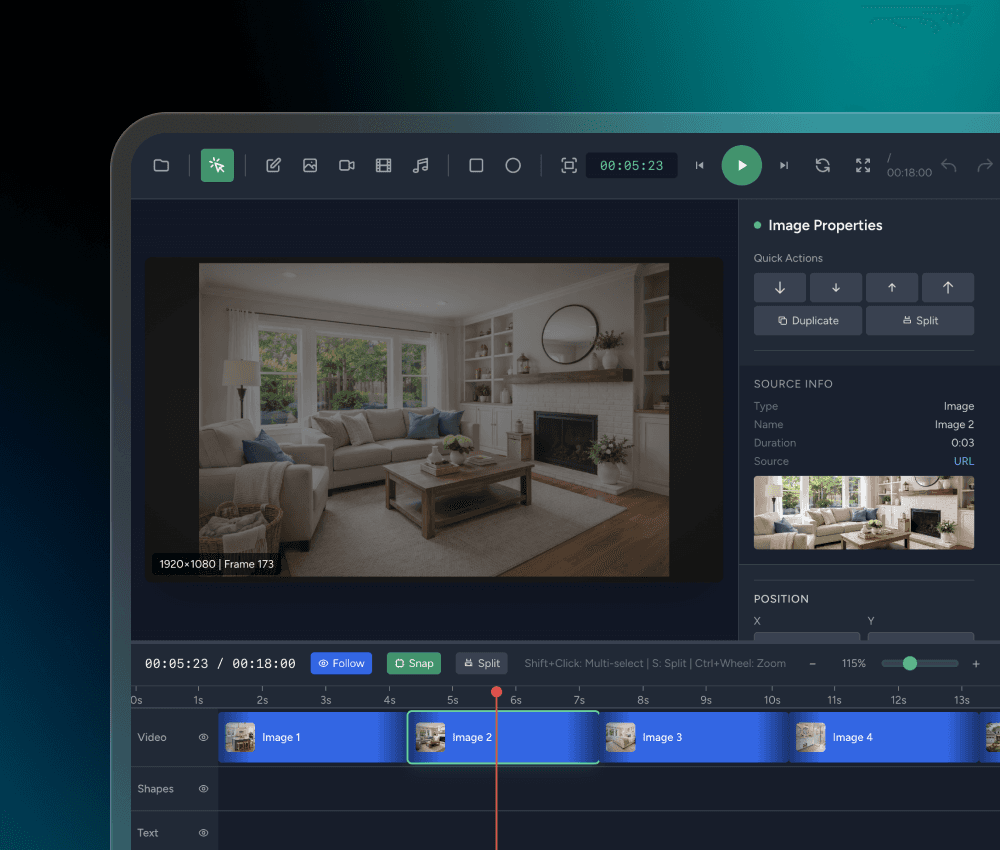This screenshot has height=850, width=1000.
Task: Send layer to bottom with first arrow
Action: tap(780, 288)
